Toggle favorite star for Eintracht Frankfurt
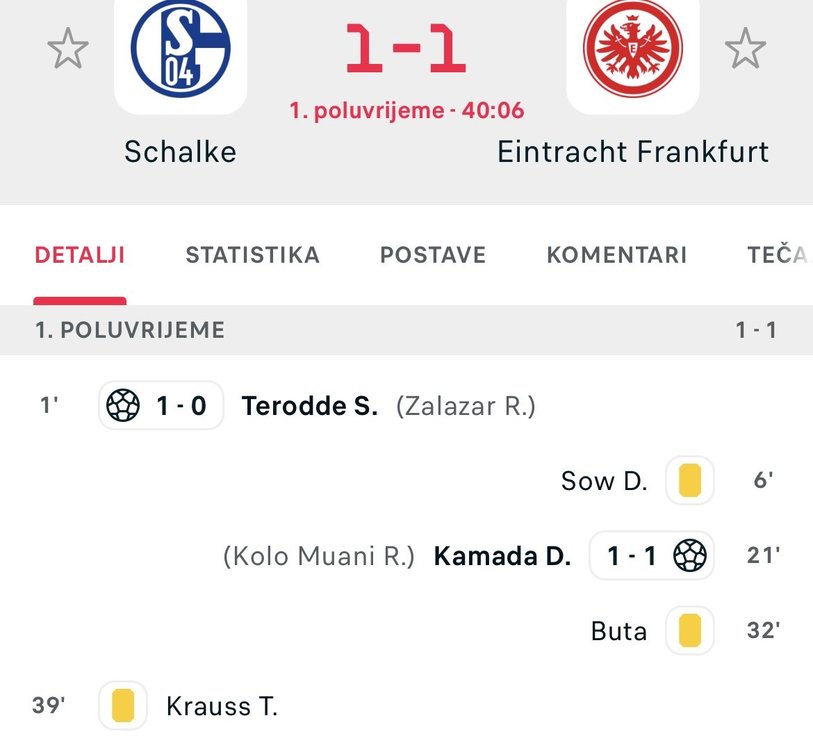This screenshot has width=813, height=750. pyautogui.click(x=745, y=50)
